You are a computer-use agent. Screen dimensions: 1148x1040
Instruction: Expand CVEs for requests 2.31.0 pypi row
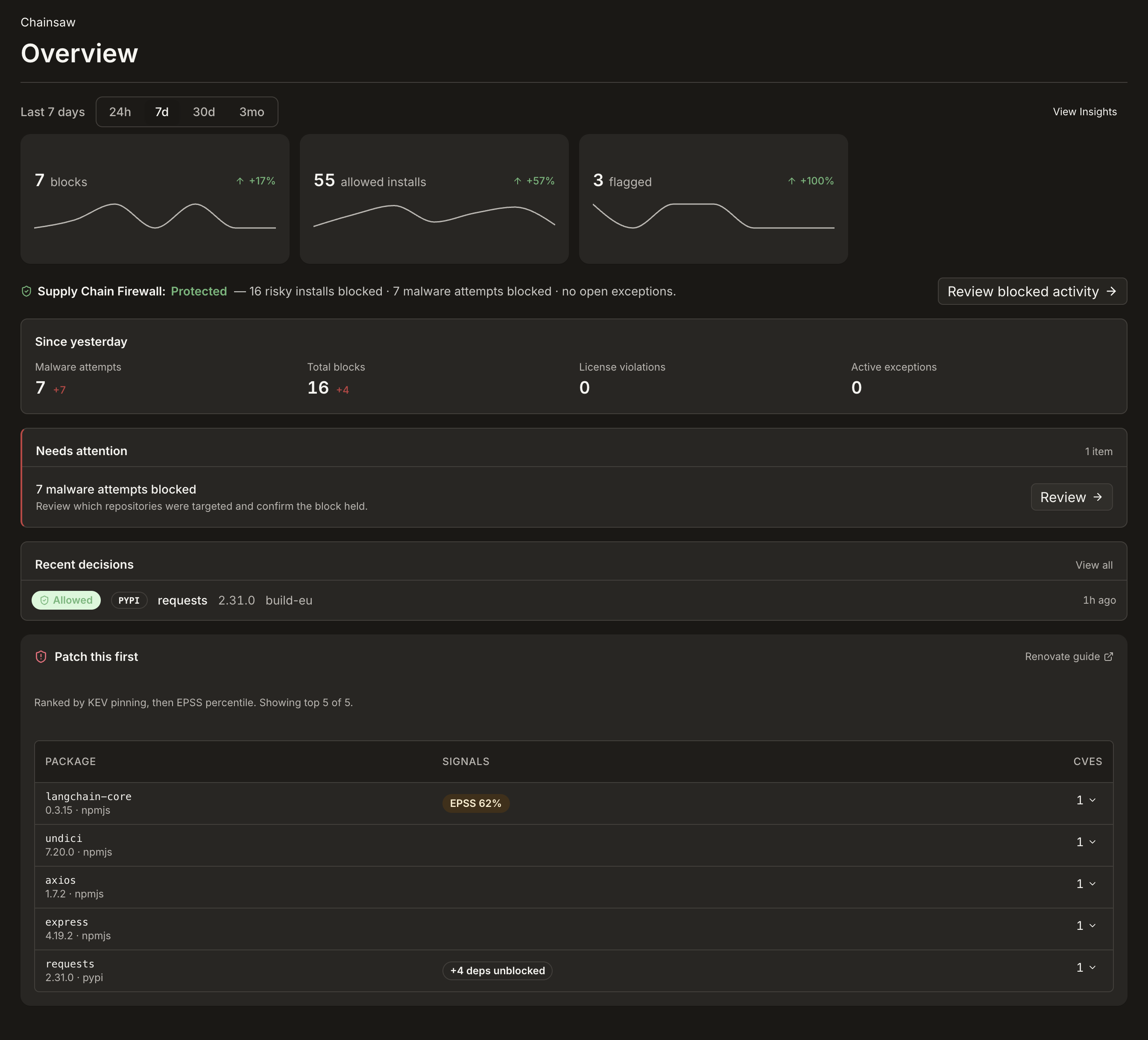tap(1086, 968)
